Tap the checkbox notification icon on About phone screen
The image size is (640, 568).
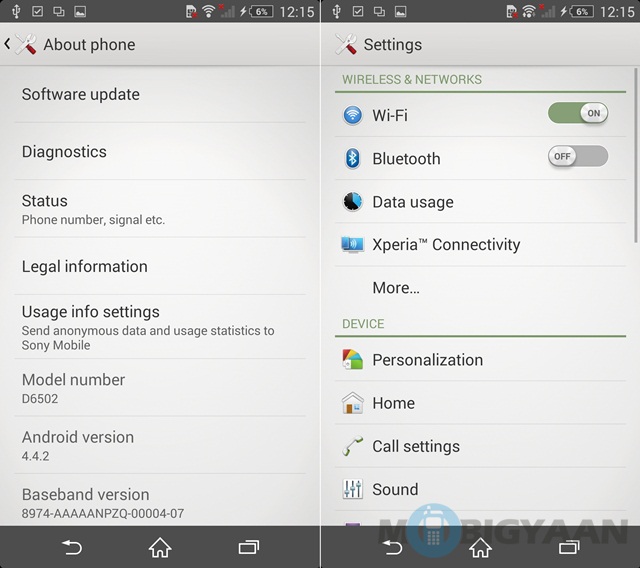pos(38,11)
